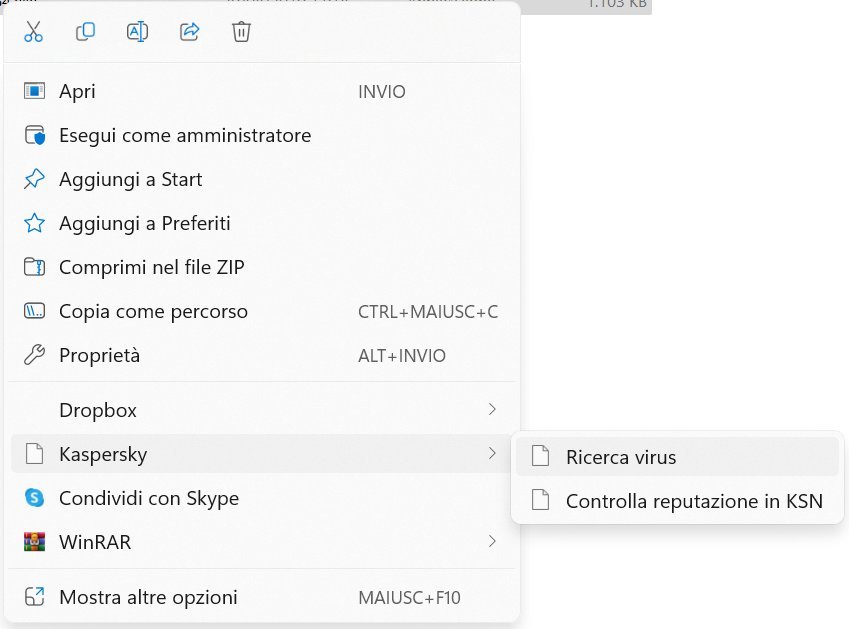Expand the Dropbox submenu arrow
The width and height of the screenshot is (849, 629).
[x=491, y=410]
